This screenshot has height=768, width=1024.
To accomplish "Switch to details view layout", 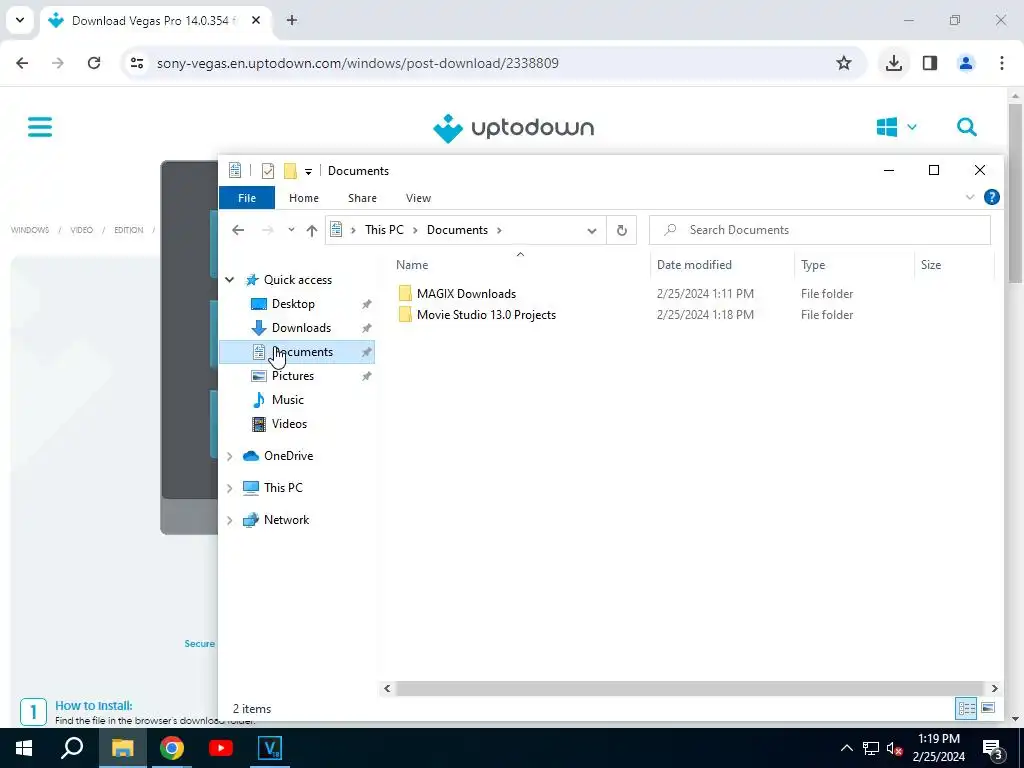I will tap(967, 709).
